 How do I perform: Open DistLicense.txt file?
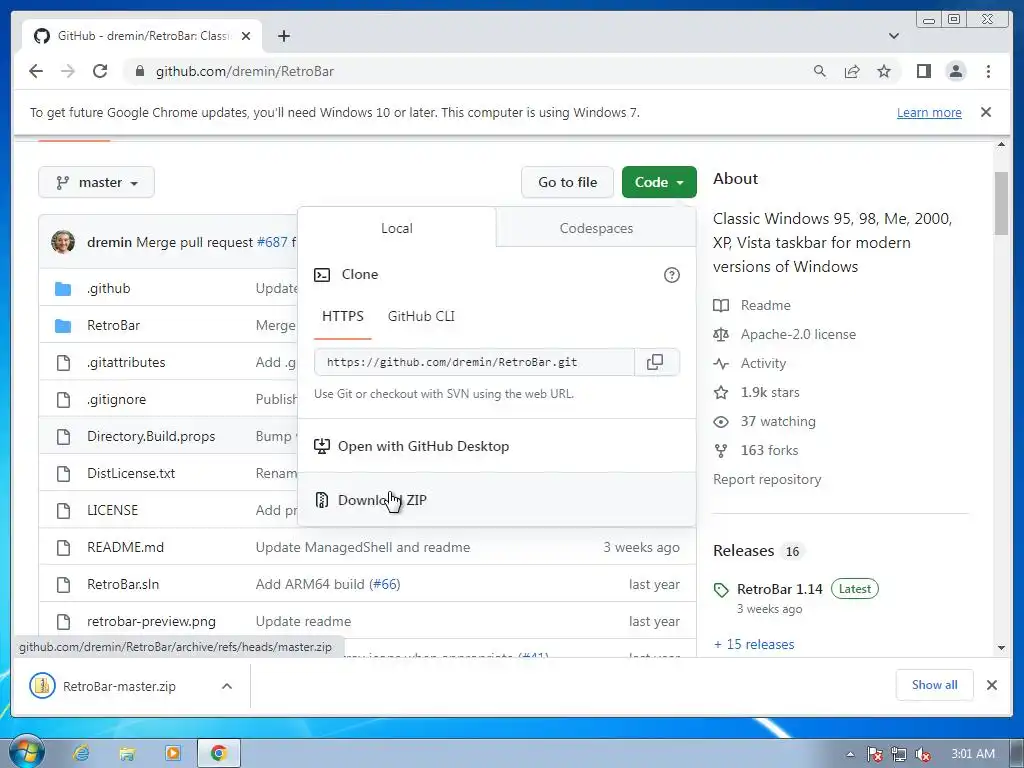(x=131, y=473)
